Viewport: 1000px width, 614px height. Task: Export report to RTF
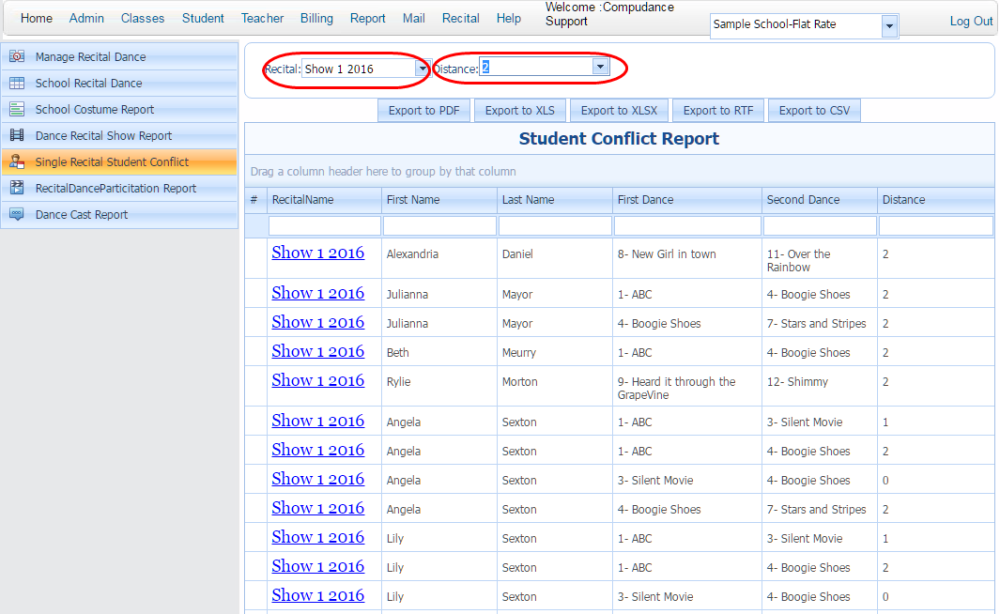tap(717, 110)
